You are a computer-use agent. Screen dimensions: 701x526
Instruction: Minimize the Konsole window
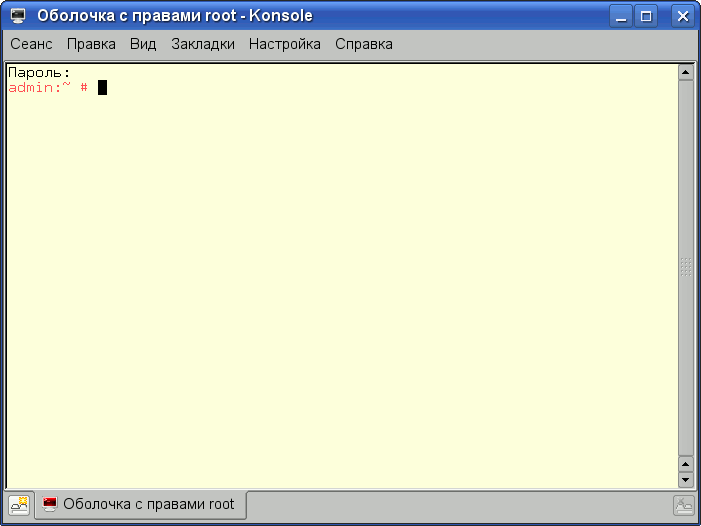621,17
